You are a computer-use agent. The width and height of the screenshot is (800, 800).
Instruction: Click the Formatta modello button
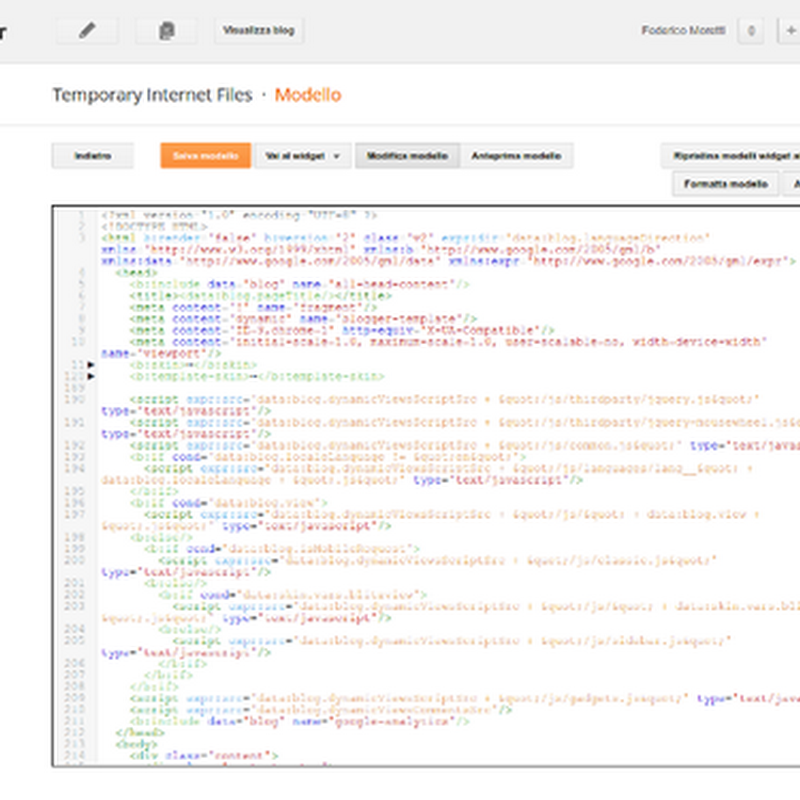coord(726,184)
